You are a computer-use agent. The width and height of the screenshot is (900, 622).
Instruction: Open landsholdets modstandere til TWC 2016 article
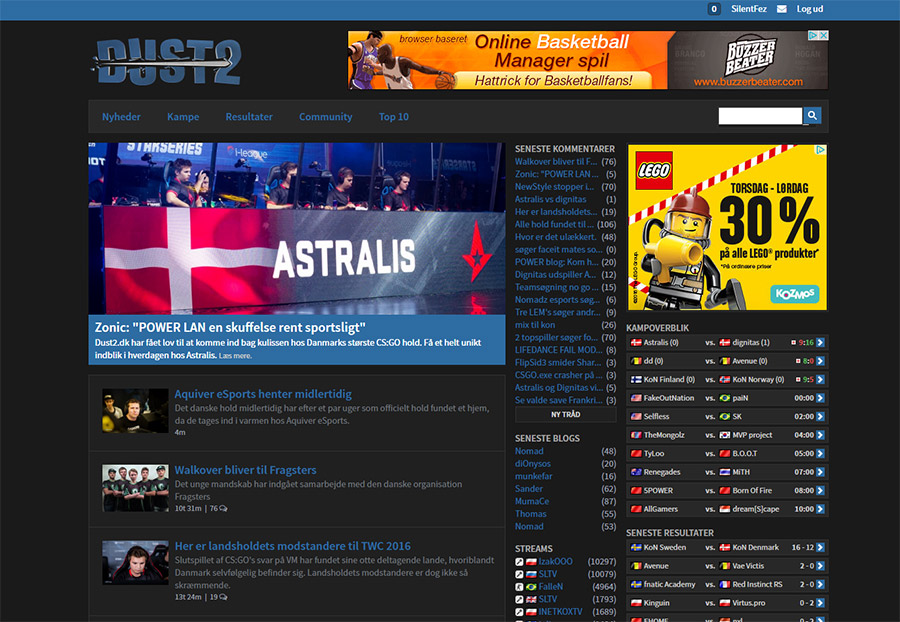click(x=293, y=546)
